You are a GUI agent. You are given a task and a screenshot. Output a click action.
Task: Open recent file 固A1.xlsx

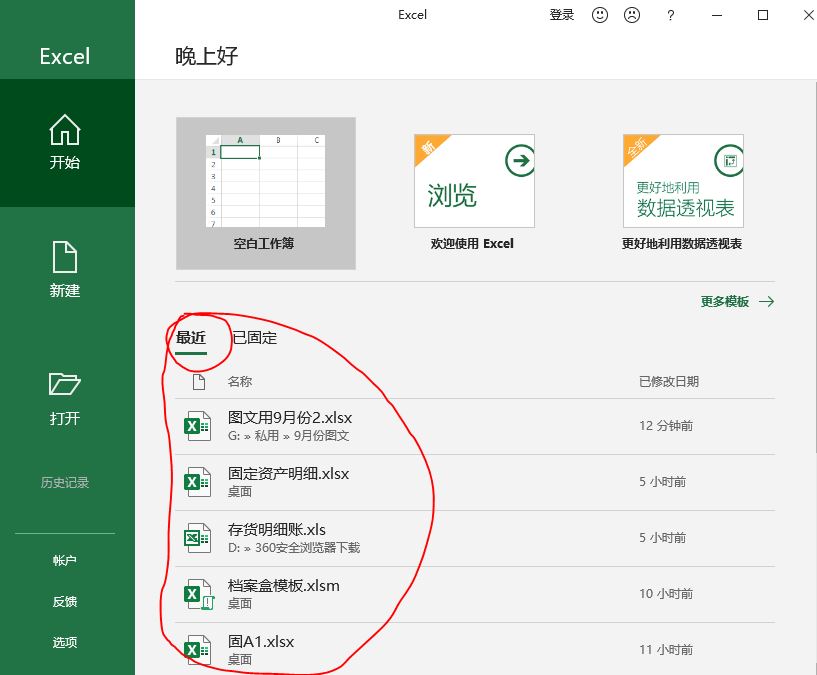pyautogui.click(x=475, y=649)
